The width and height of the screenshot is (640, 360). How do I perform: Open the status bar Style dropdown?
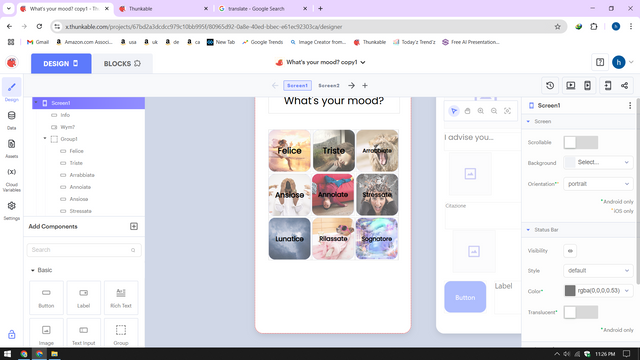point(598,271)
